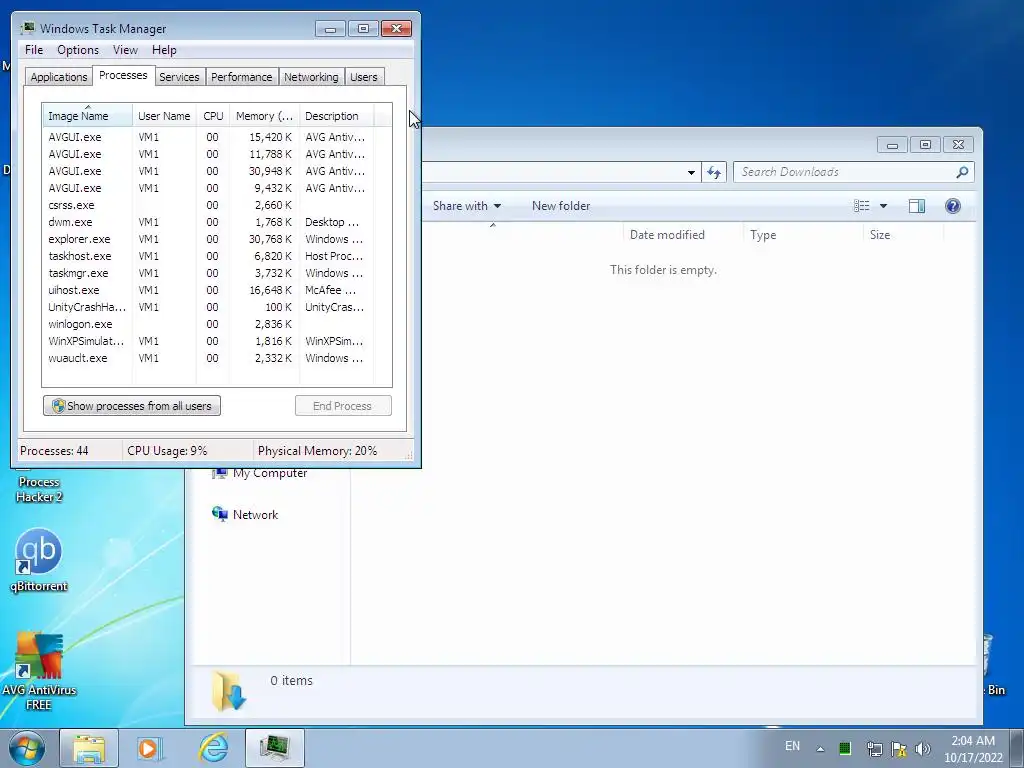Click Show processes from all users
The image size is (1024, 768).
click(132, 406)
